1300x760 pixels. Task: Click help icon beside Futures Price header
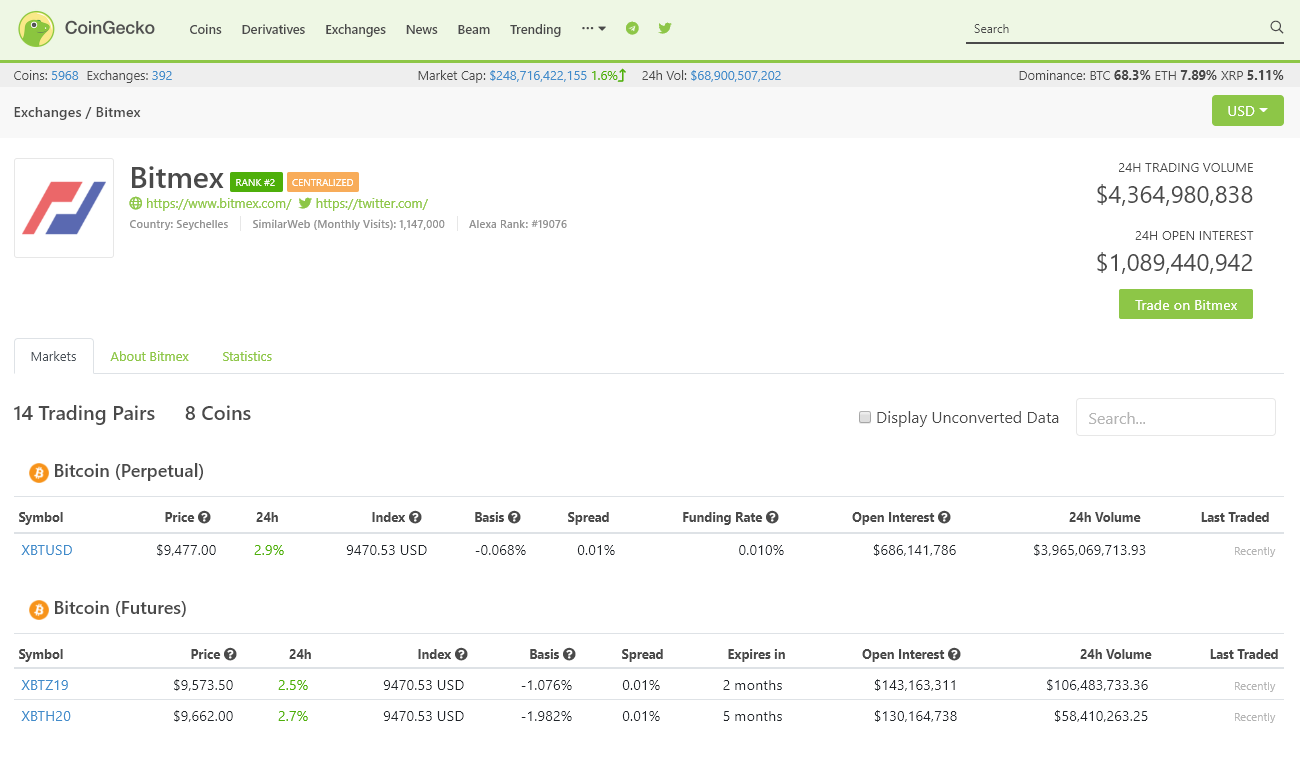(x=230, y=655)
